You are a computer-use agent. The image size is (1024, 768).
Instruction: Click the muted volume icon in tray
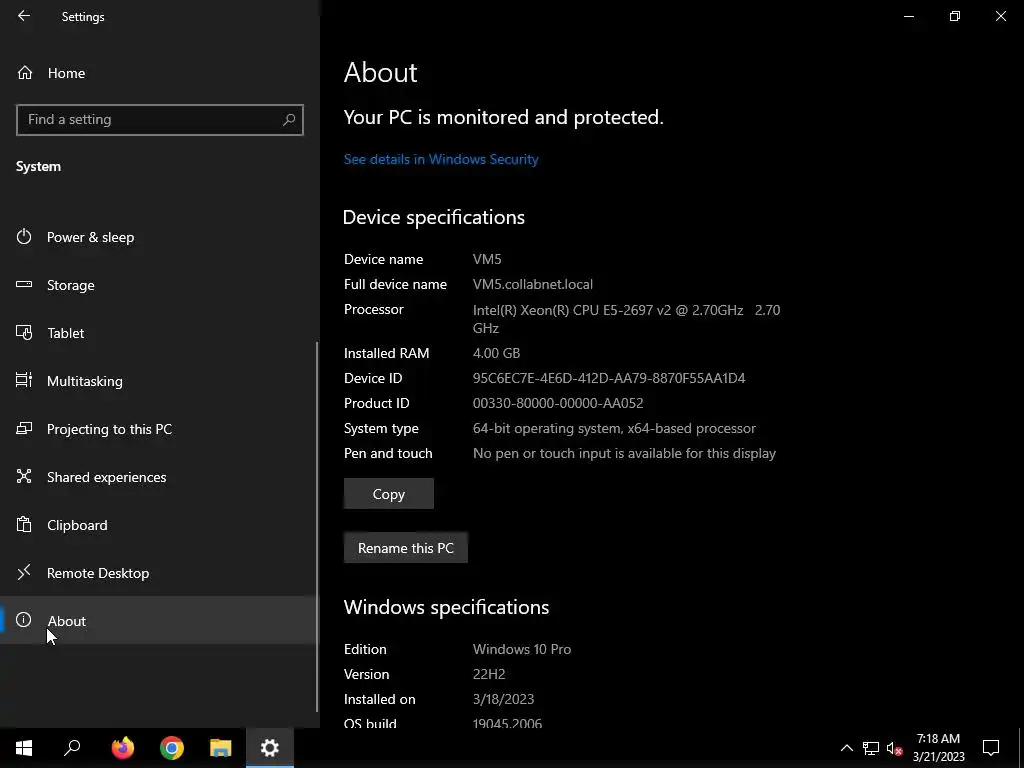(894, 748)
